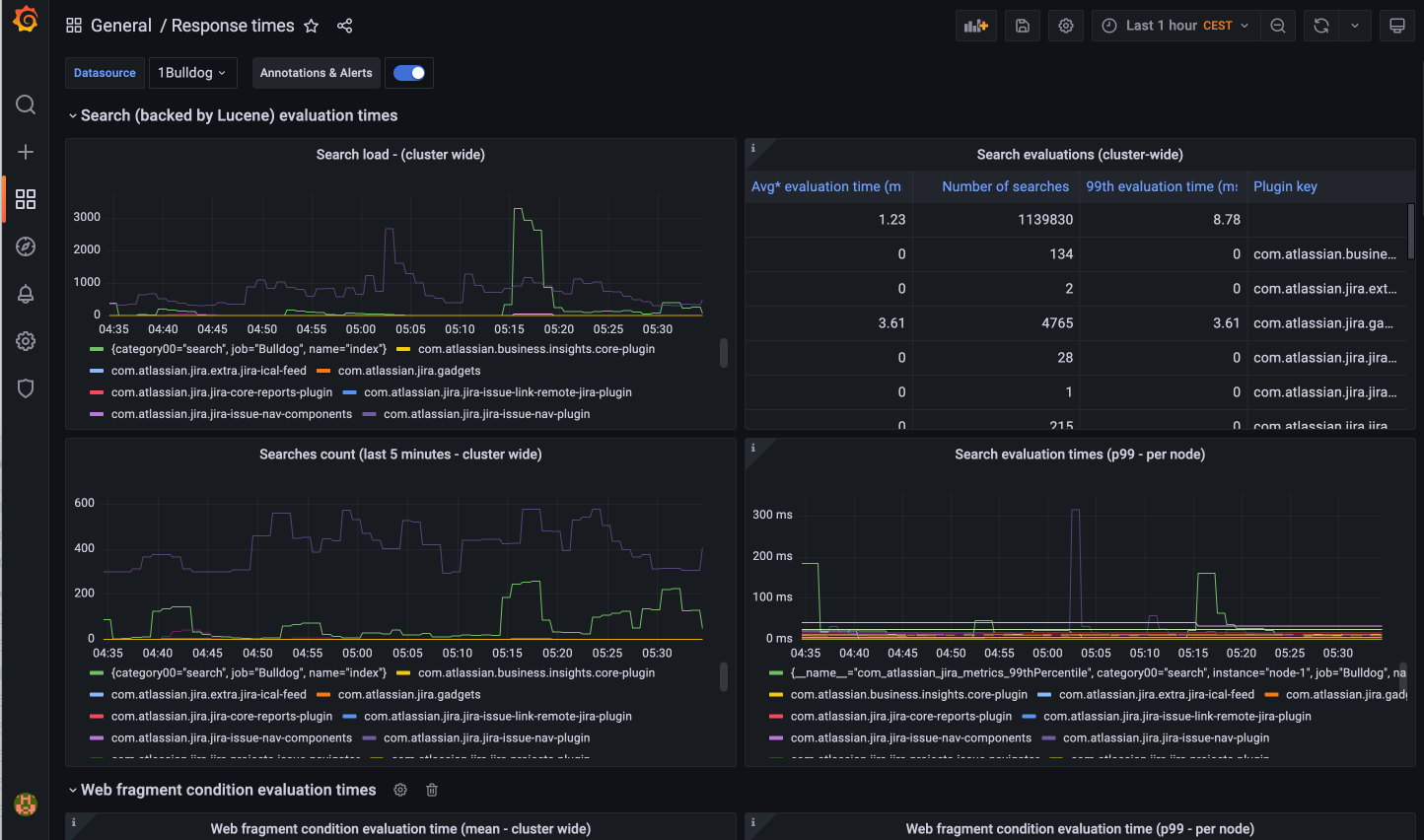This screenshot has height=840, width=1424.
Task: Click the green legend color swatch in Search load
Action: click(97, 349)
